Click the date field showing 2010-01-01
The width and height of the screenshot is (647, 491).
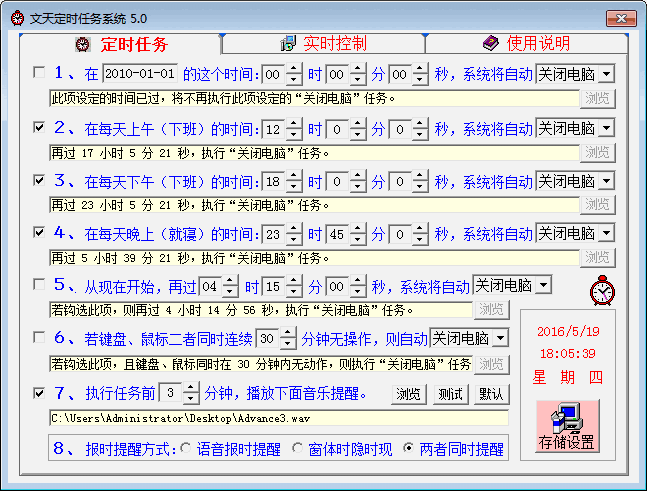click(x=140, y=74)
